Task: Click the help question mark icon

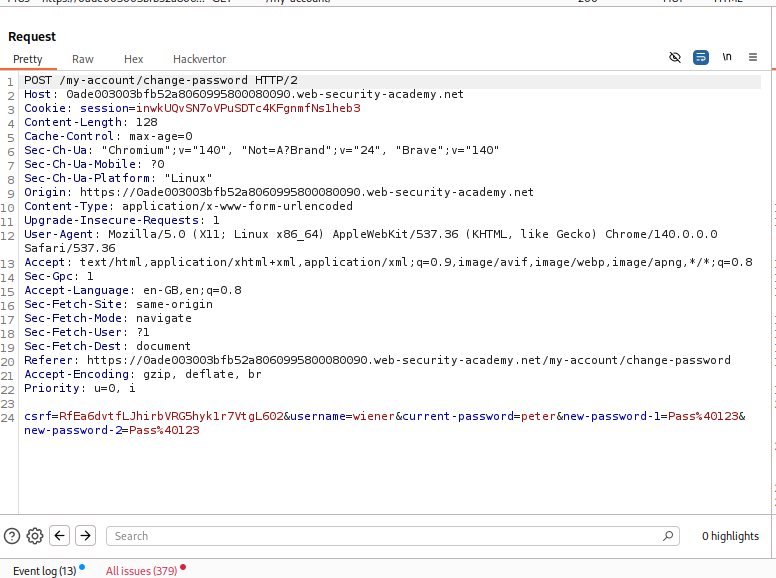Action: click(12, 536)
